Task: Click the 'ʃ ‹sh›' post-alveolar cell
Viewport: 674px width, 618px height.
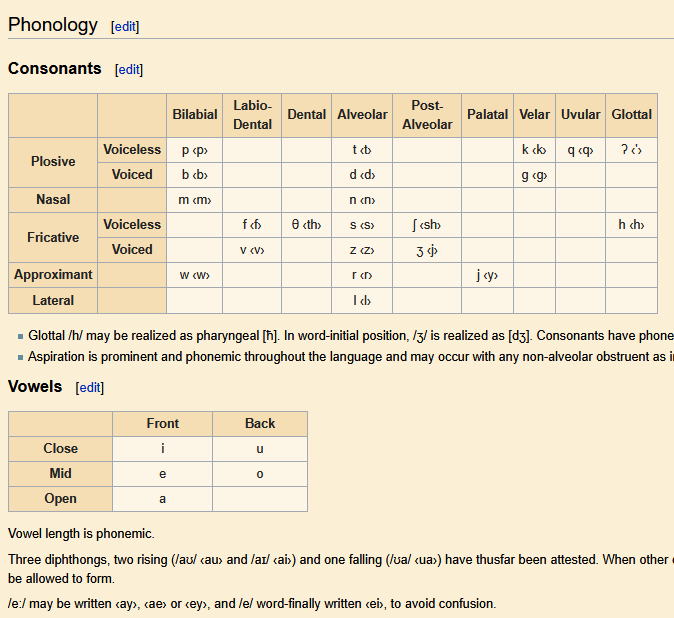Action: [x=427, y=225]
